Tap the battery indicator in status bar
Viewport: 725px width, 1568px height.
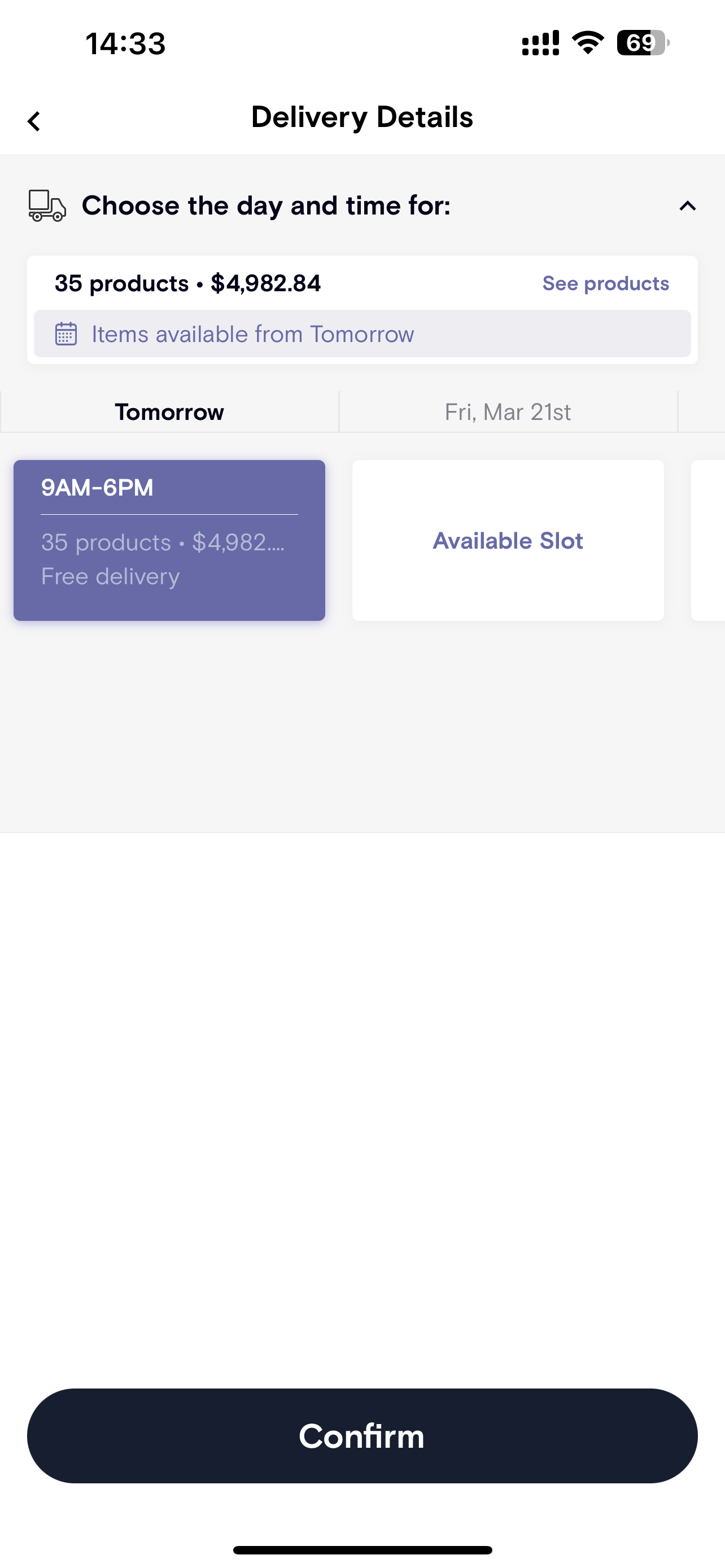pyautogui.click(x=643, y=43)
